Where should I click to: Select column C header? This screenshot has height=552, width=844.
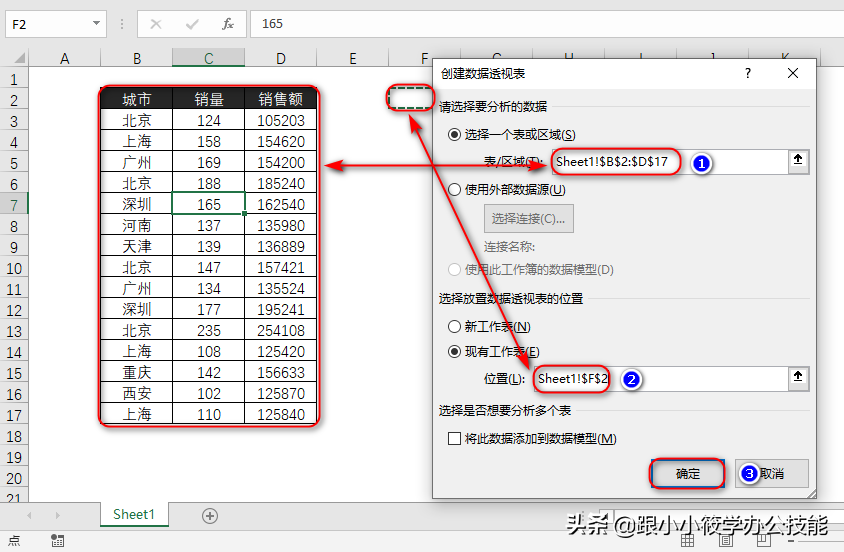point(208,58)
